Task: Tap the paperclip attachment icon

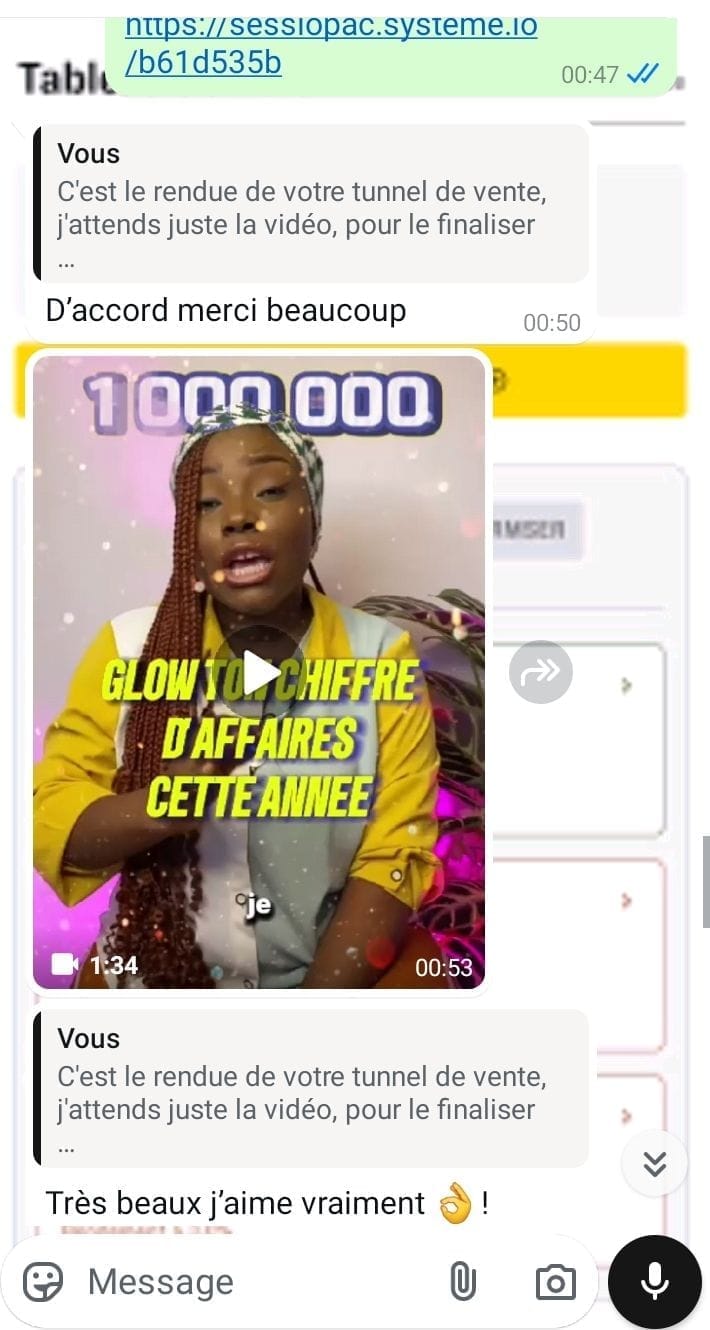Action: [x=463, y=1281]
